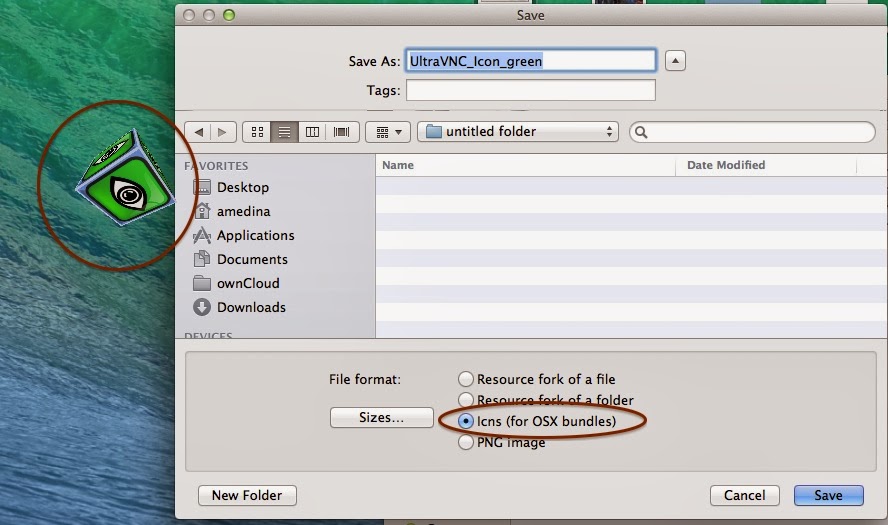Sort by the Name column header

coord(526,165)
